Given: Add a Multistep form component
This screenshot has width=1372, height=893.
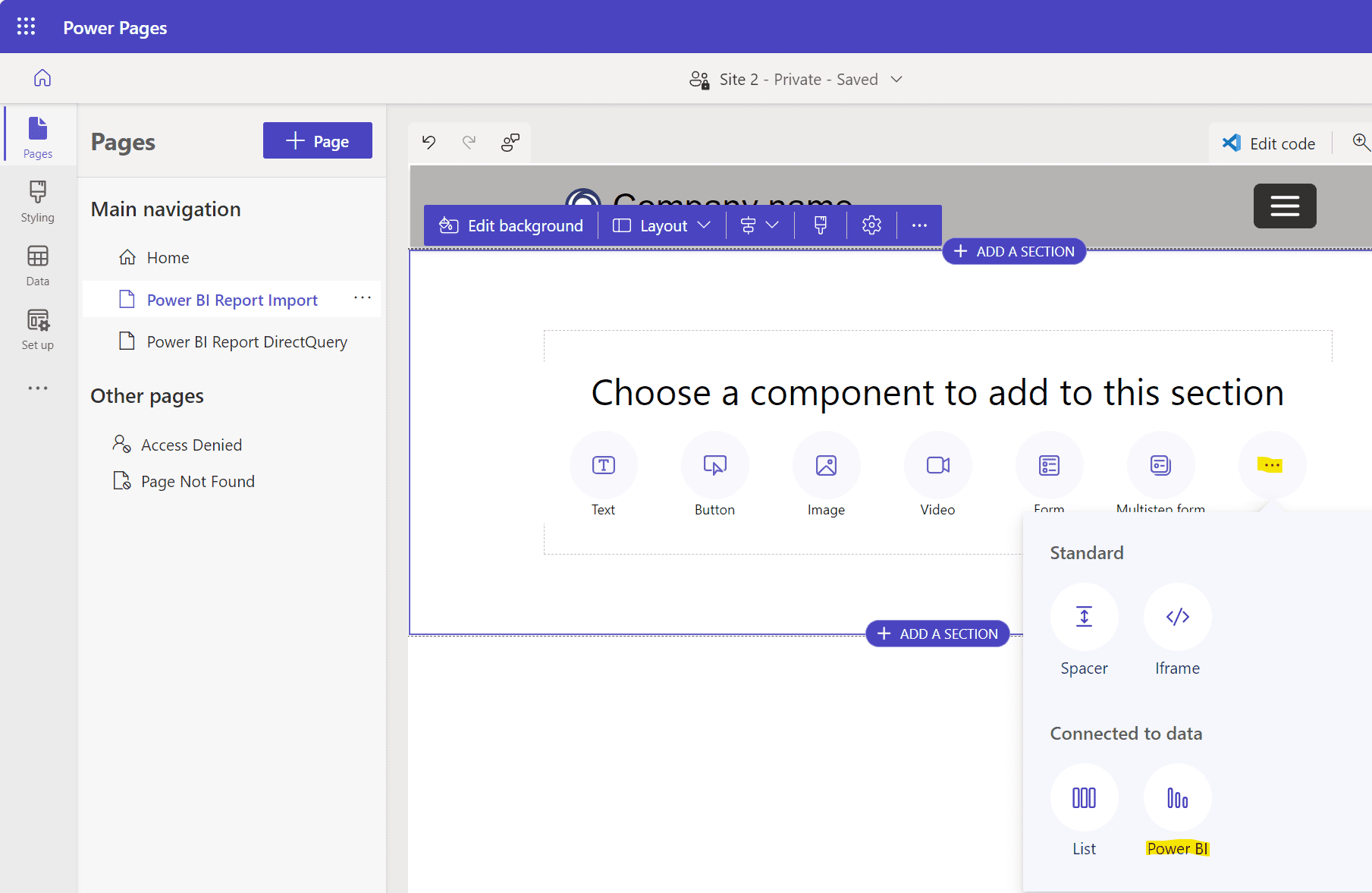Looking at the screenshot, I should pyautogui.click(x=1161, y=465).
